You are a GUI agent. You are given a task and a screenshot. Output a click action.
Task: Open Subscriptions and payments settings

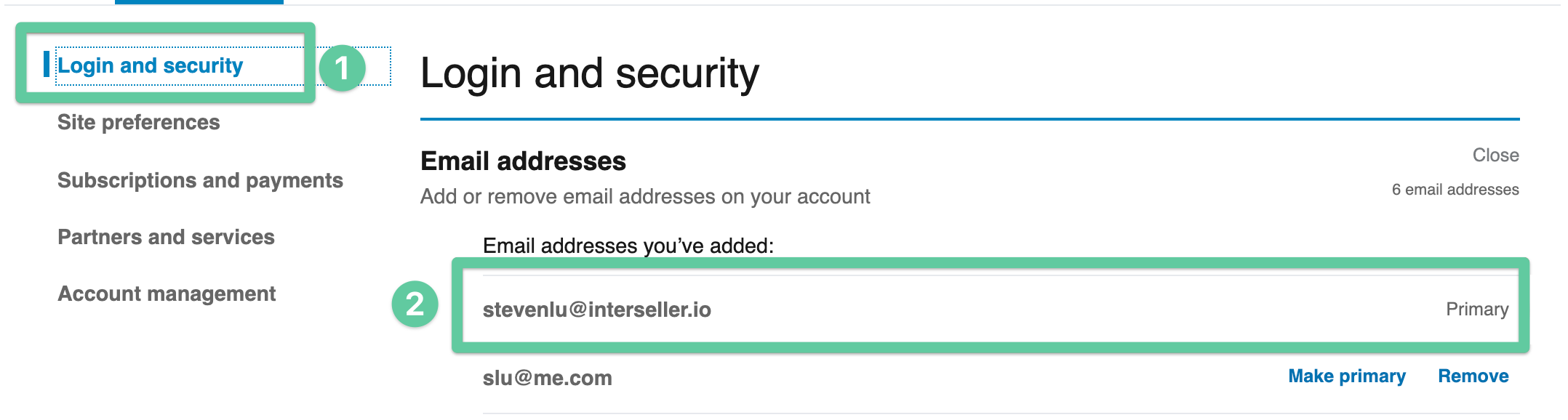point(200,180)
